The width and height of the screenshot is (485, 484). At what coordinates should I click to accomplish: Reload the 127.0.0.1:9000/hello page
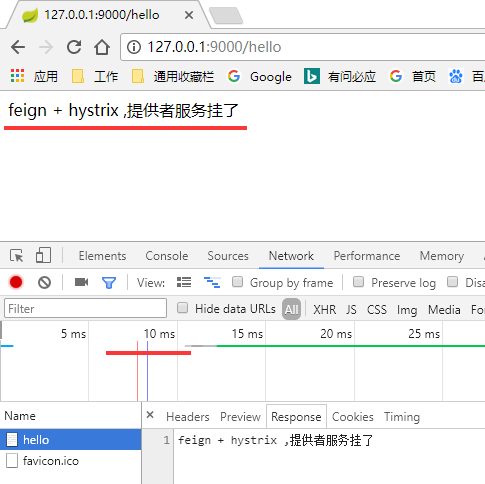(x=74, y=47)
